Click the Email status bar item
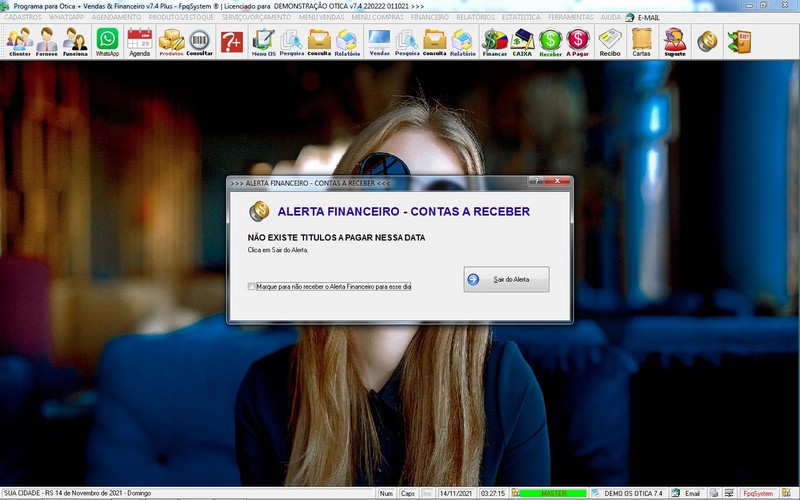 [687, 493]
